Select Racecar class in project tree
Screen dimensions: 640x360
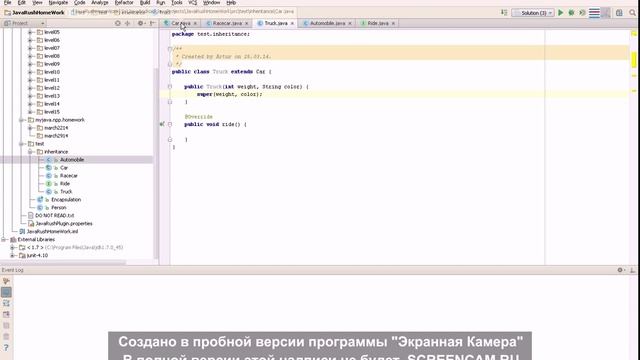68,176
